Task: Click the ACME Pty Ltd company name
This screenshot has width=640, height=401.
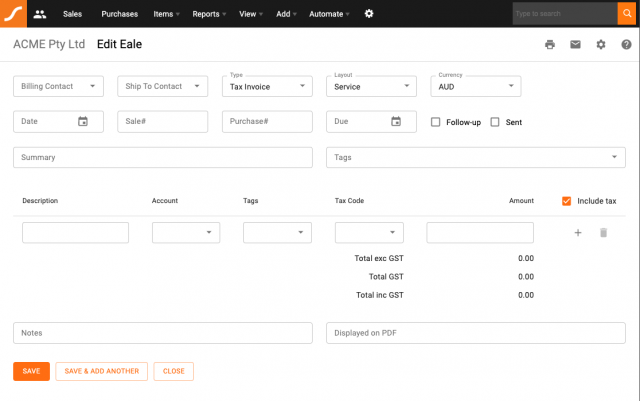Action: point(49,44)
